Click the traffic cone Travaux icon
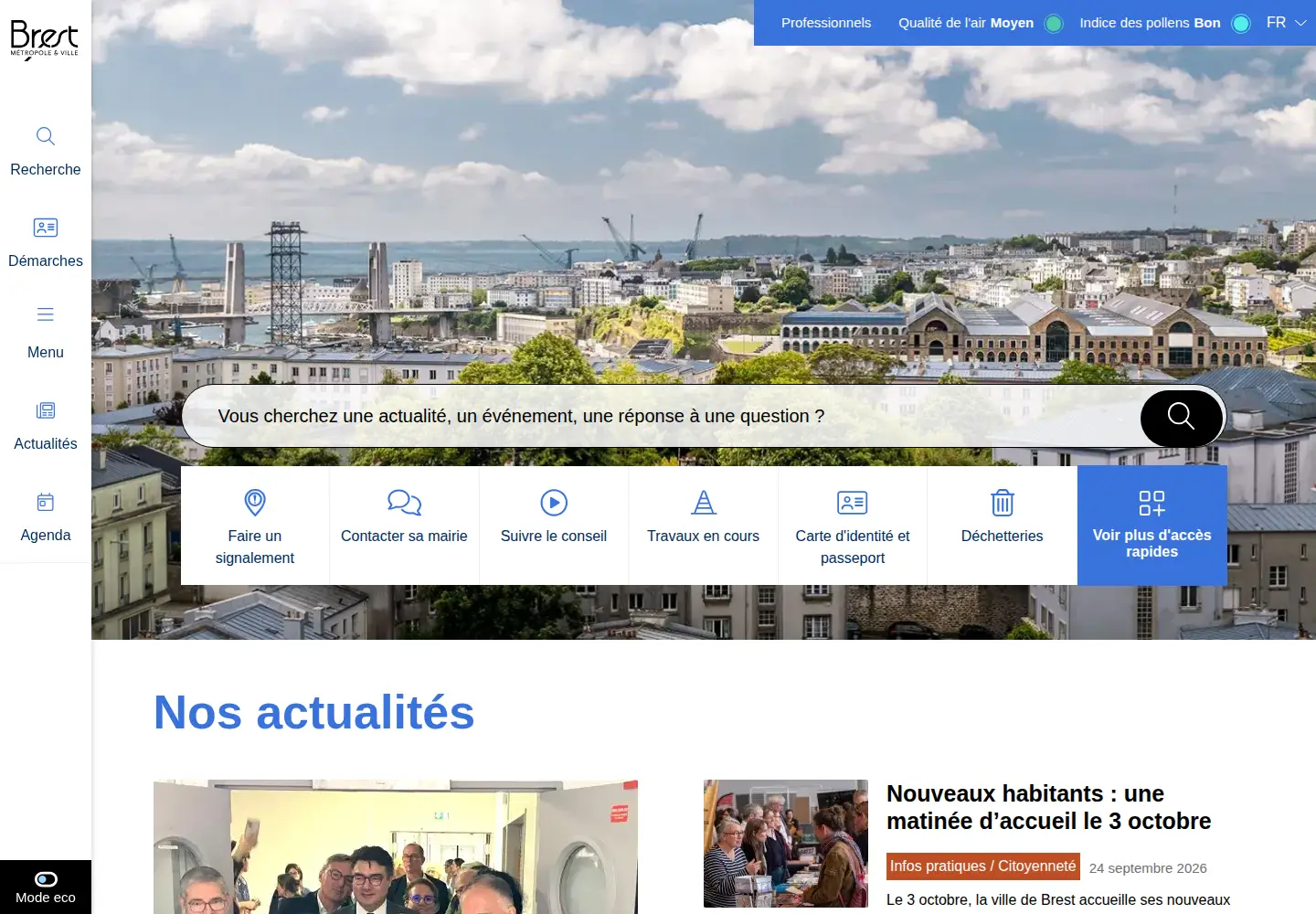Image resolution: width=1316 pixels, height=914 pixels. tap(704, 503)
